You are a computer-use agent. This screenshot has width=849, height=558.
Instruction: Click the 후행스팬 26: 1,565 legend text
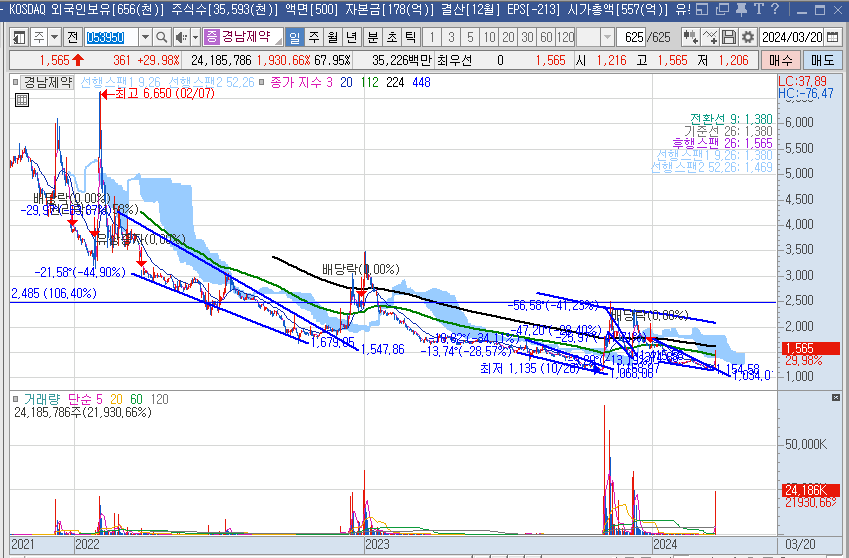click(x=723, y=143)
